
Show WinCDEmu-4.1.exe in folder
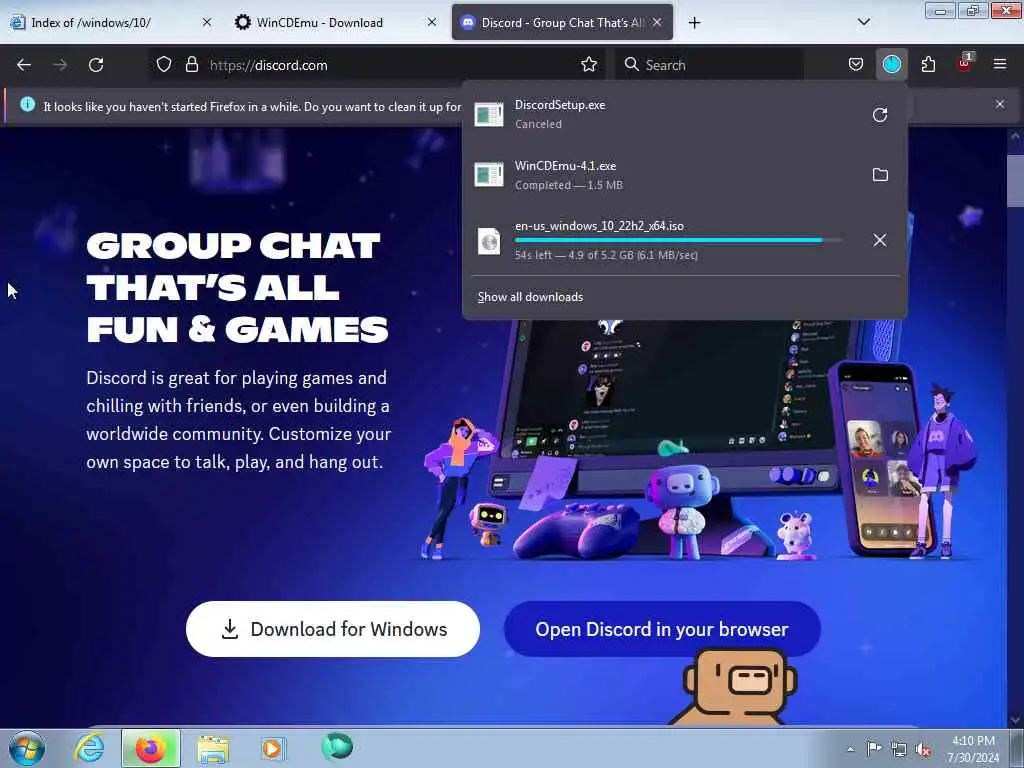880,174
